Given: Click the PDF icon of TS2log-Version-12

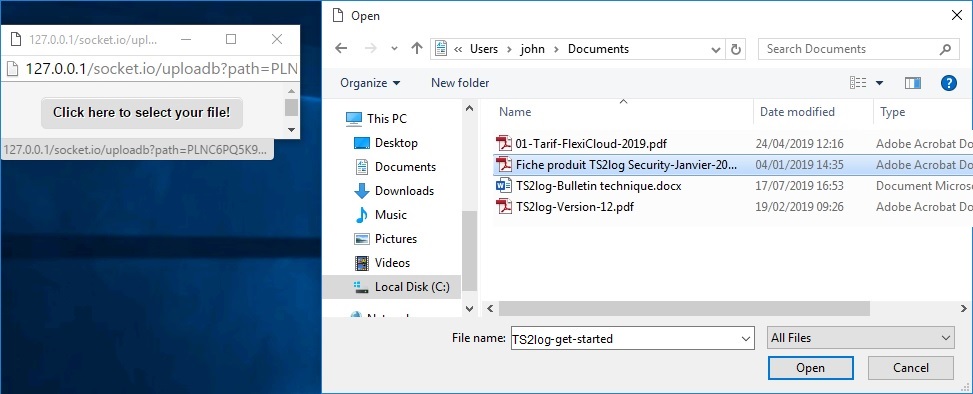Looking at the screenshot, I should (503, 206).
